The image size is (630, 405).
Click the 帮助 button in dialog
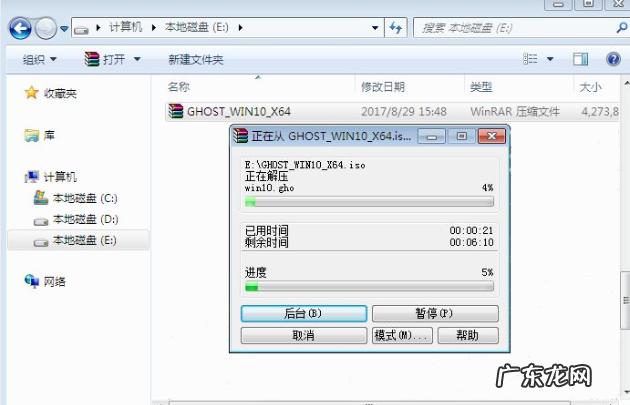click(468, 335)
